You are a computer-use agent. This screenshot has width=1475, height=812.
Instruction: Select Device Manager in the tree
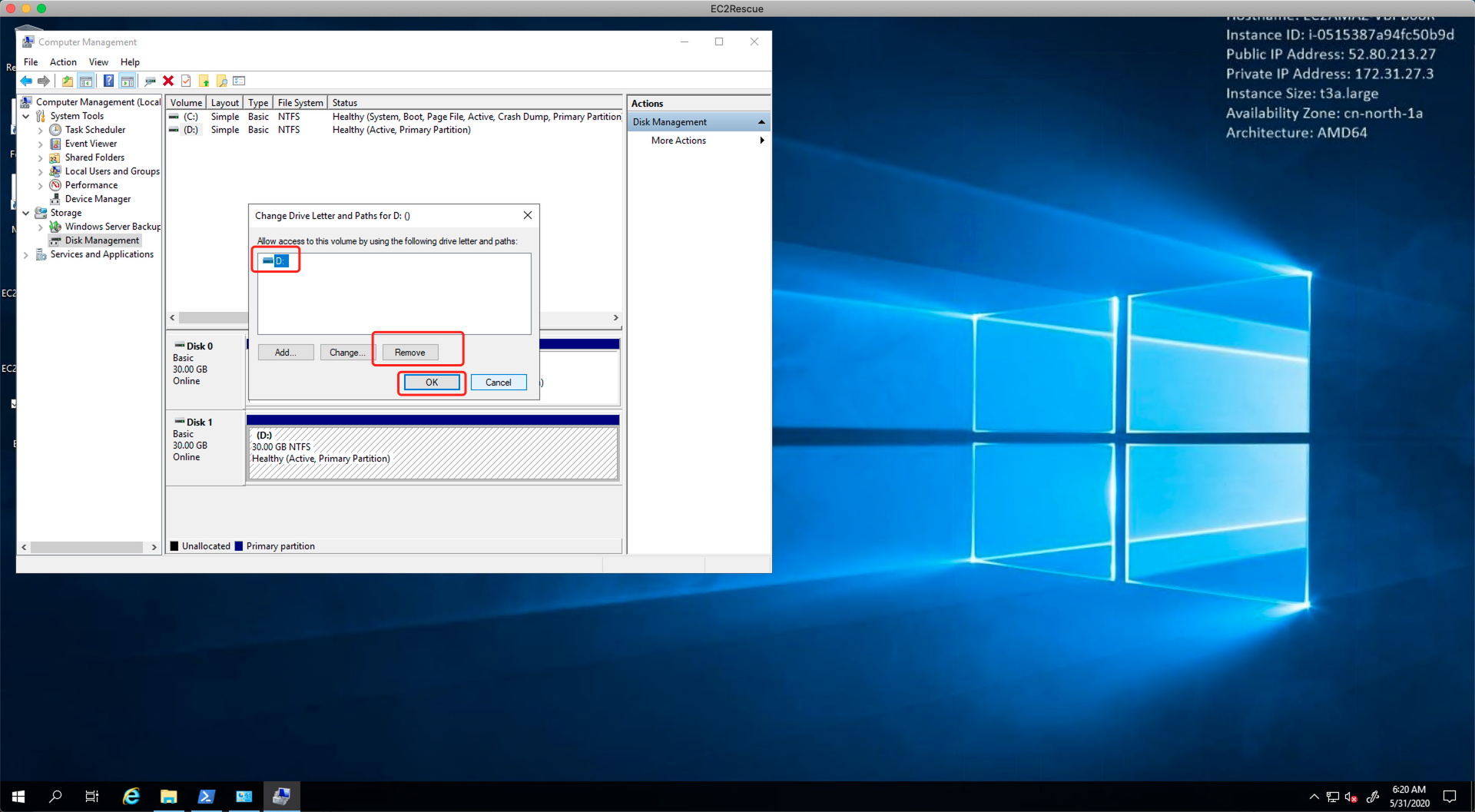98,199
